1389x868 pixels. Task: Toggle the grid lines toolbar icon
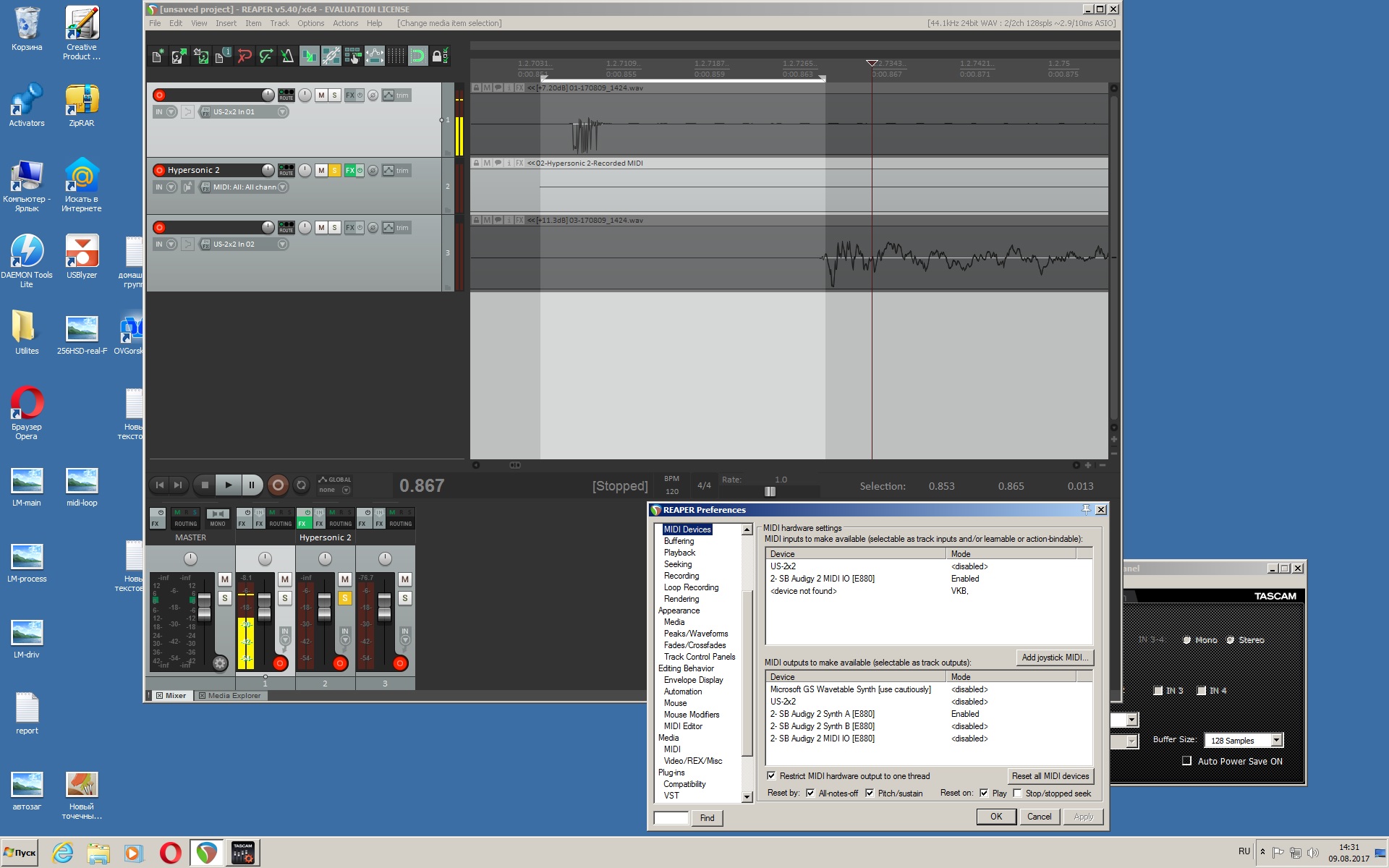point(396,56)
